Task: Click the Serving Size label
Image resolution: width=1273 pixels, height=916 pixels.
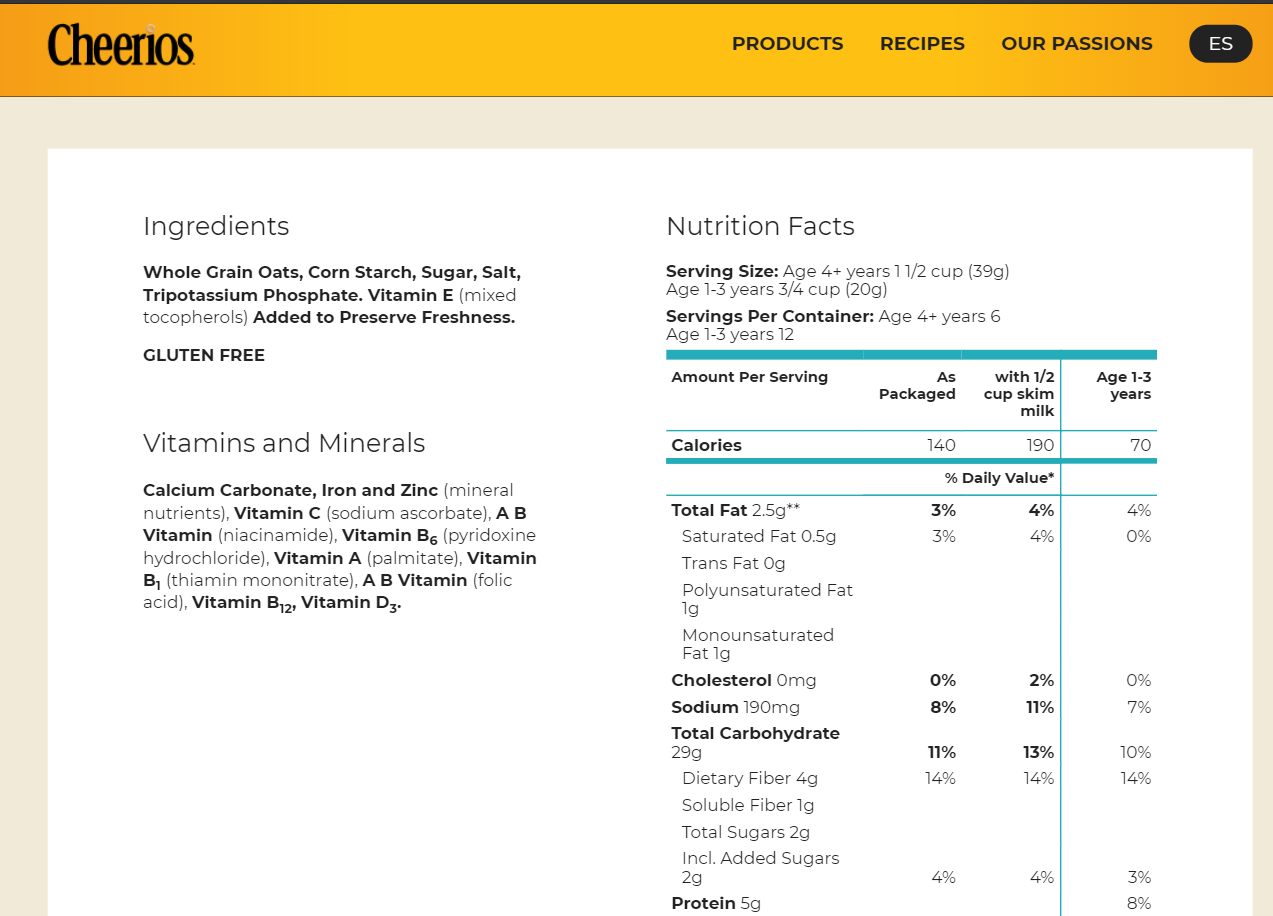Action: [722, 271]
